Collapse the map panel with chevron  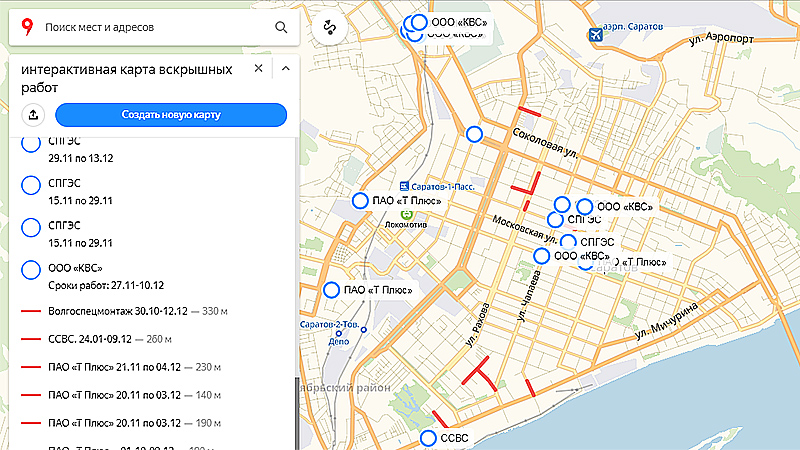[x=285, y=69]
